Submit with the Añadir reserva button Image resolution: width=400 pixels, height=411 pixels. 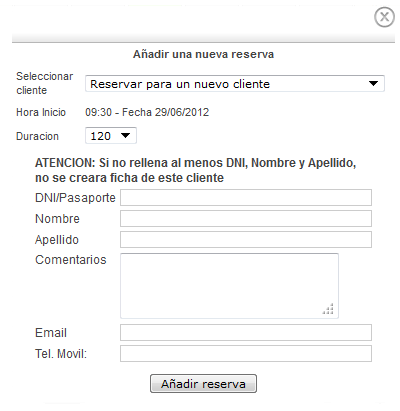coord(203,384)
